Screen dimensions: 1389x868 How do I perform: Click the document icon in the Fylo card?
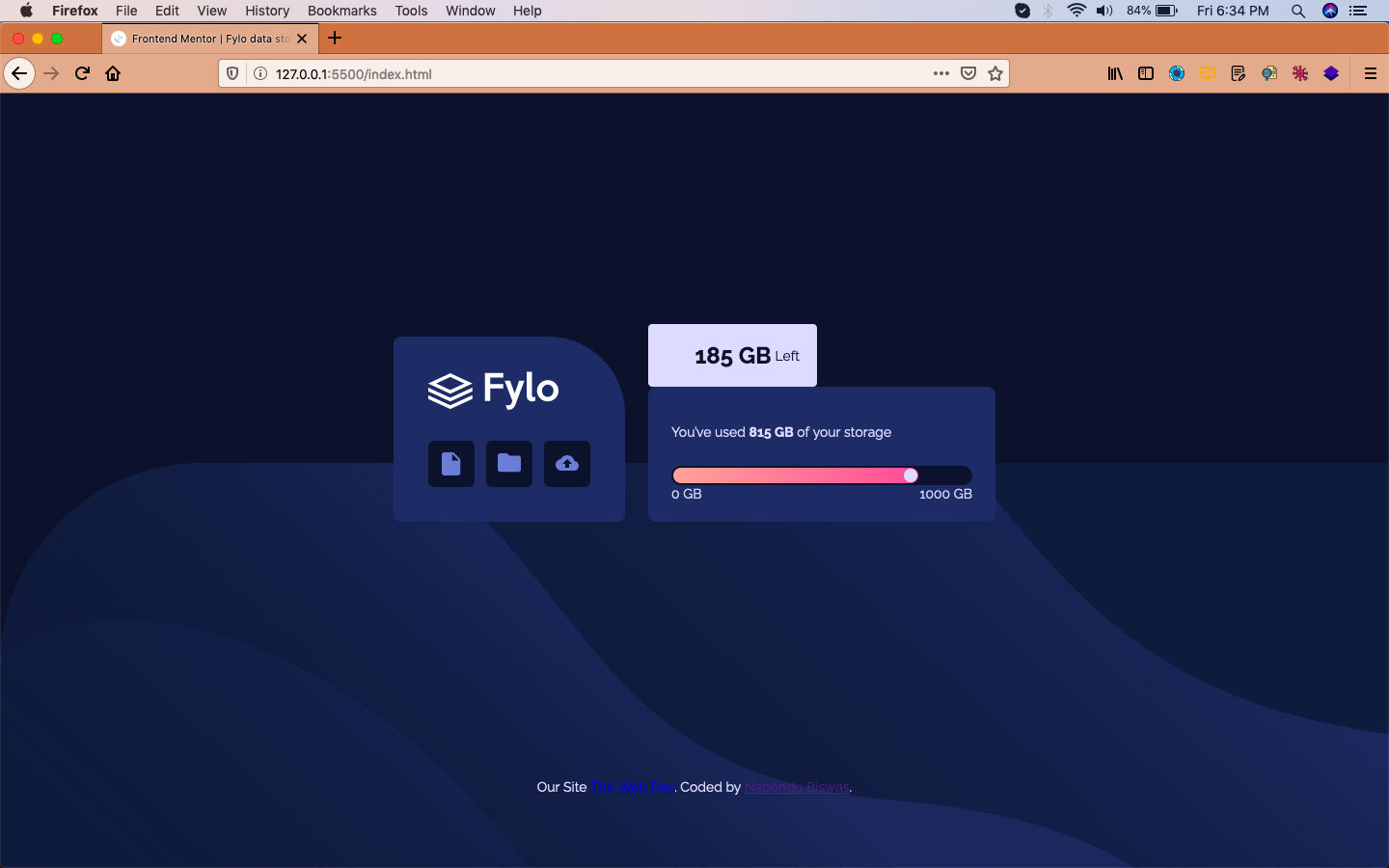point(451,464)
